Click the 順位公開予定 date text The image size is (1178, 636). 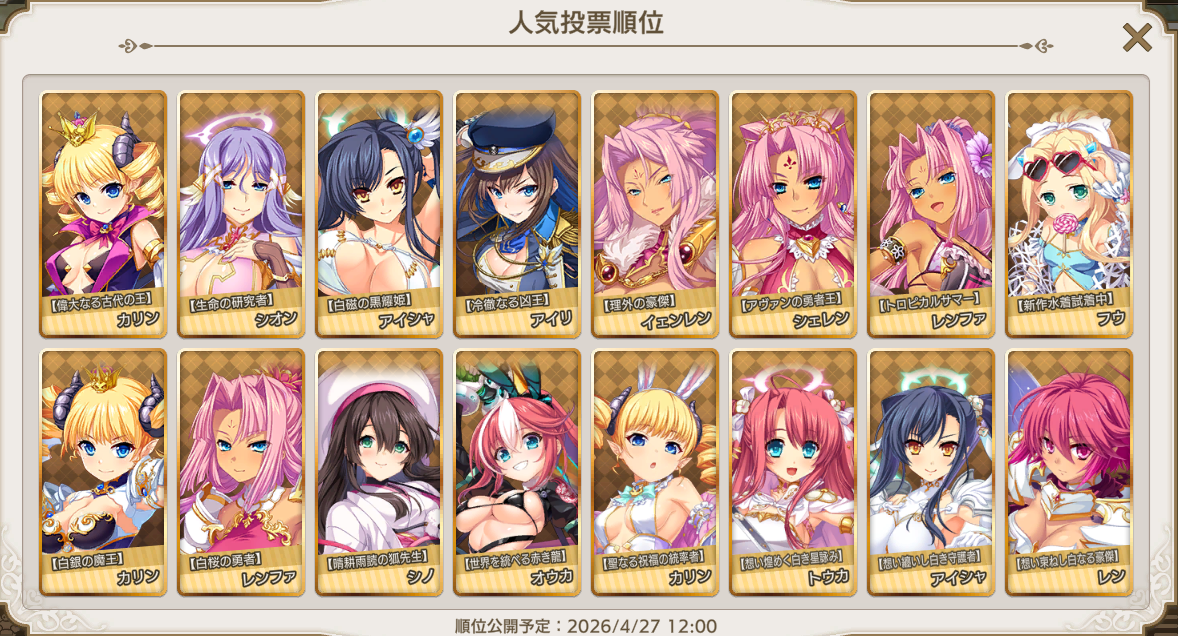586,626
